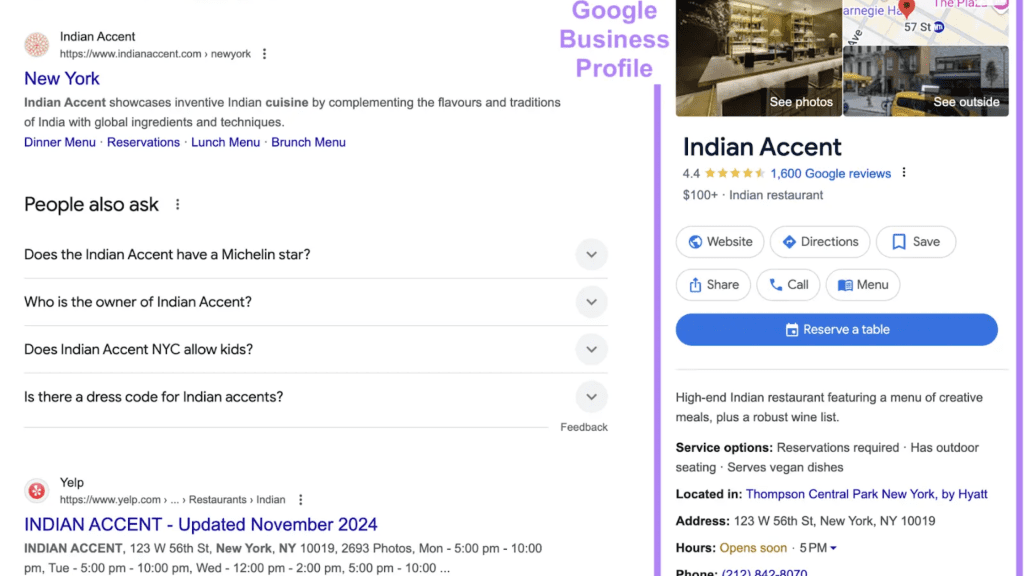This screenshot has height=576, width=1024.
Task: Click more options beside Google reviews
Action: pyautogui.click(x=904, y=173)
